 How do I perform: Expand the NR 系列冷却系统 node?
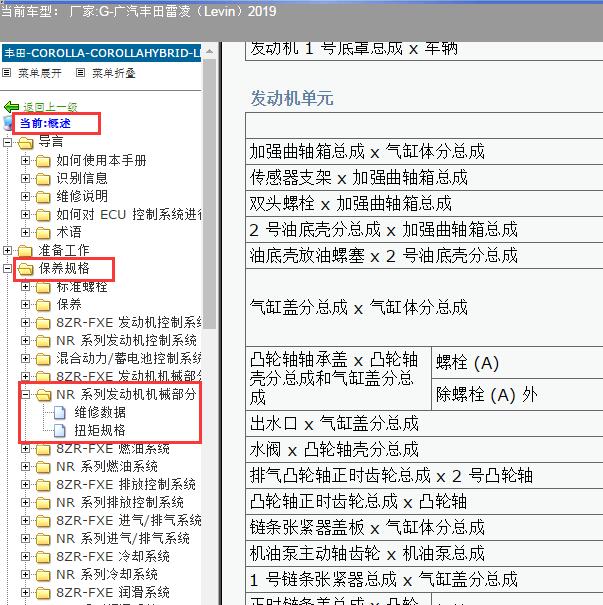pyautogui.click(x=25, y=575)
